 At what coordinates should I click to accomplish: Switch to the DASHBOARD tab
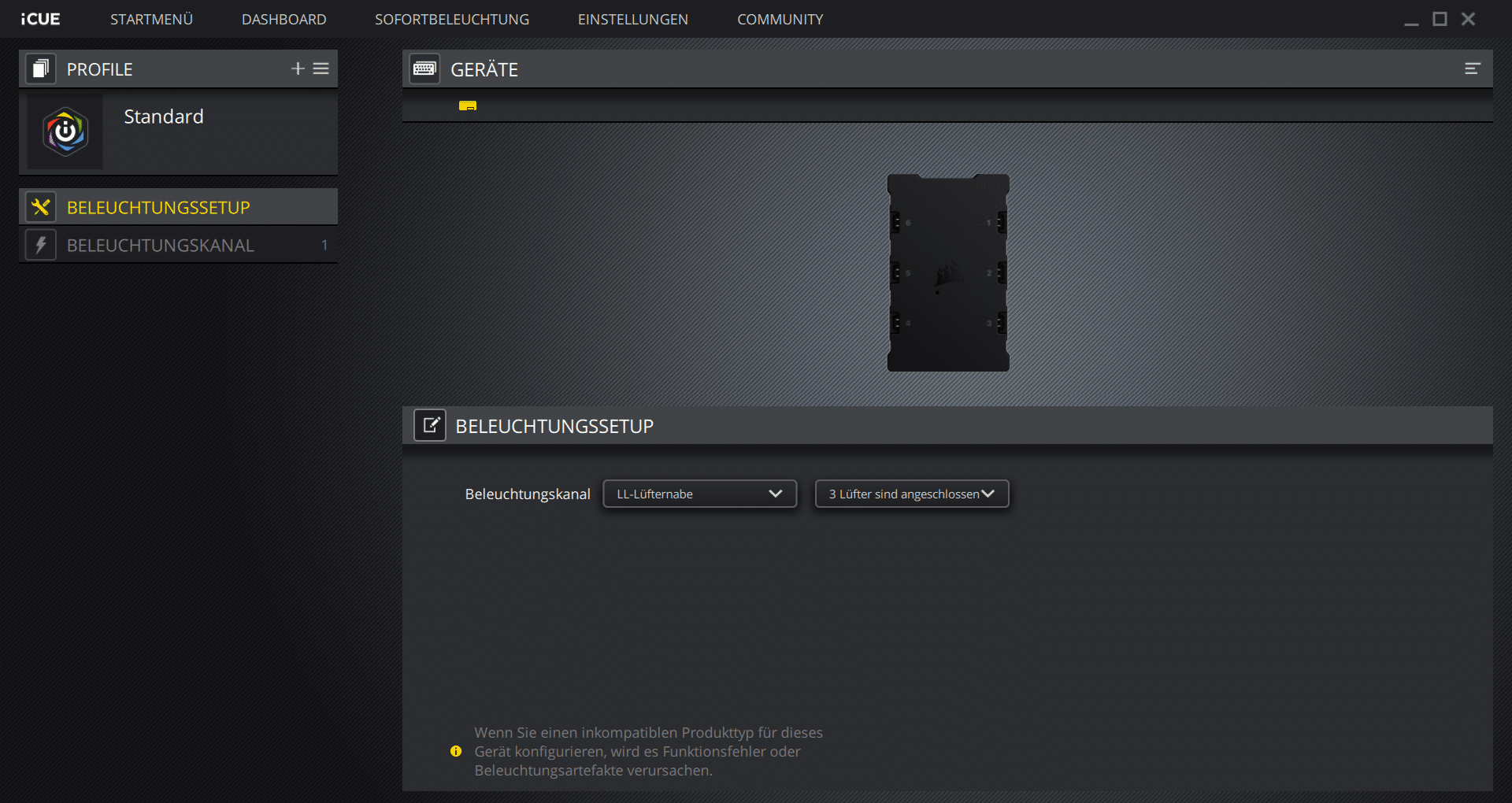pyautogui.click(x=283, y=19)
